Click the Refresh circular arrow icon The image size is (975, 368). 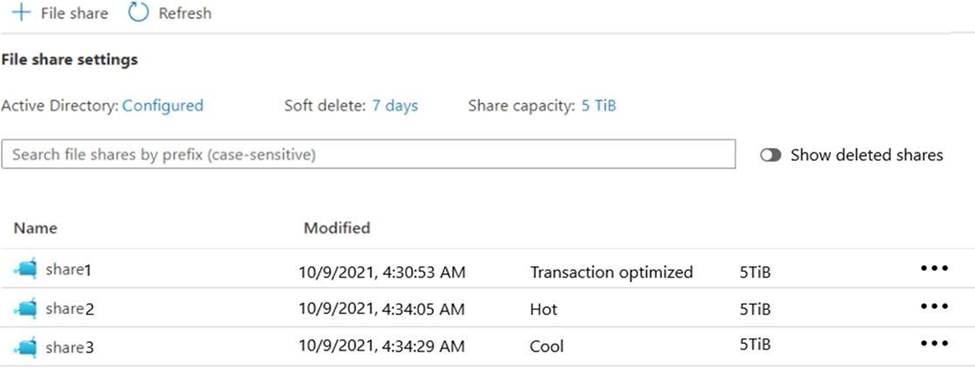point(139,12)
